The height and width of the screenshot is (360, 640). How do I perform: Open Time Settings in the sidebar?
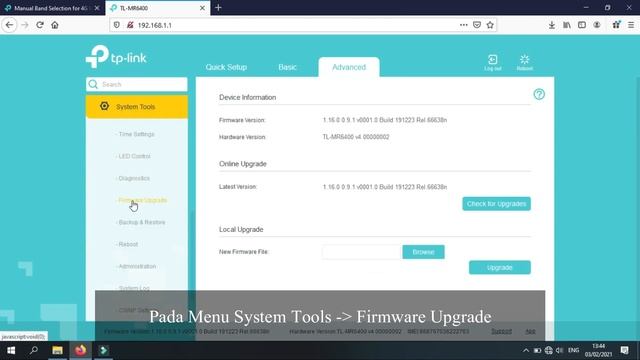click(x=135, y=134)
